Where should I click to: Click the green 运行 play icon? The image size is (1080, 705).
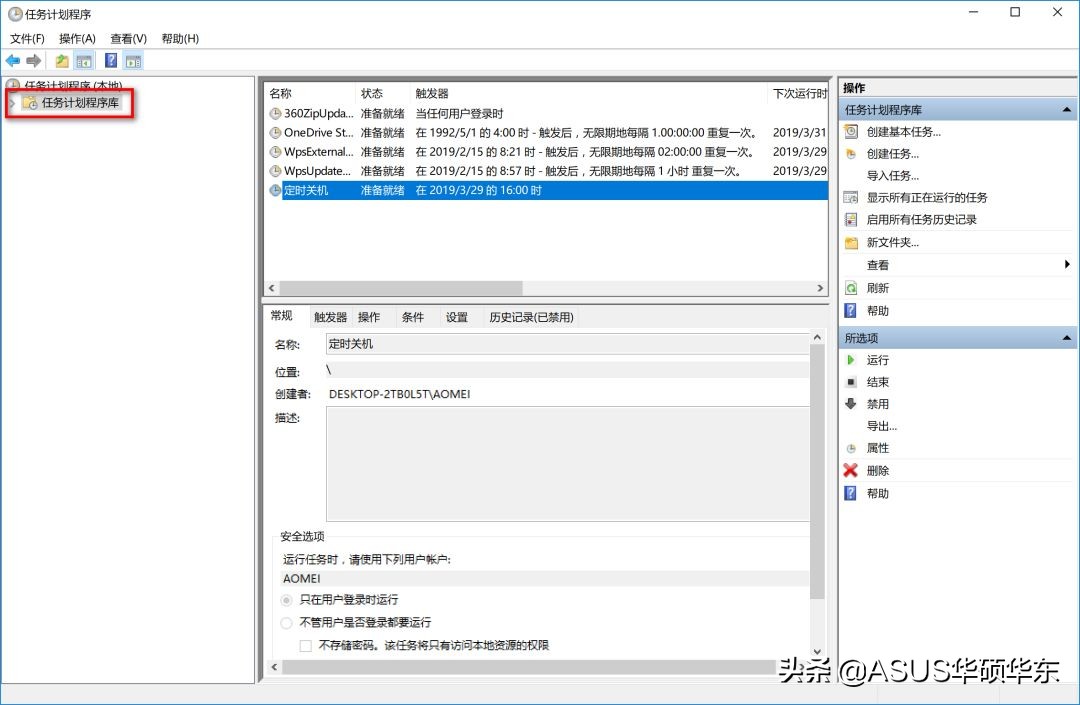[x=851, y=360]
